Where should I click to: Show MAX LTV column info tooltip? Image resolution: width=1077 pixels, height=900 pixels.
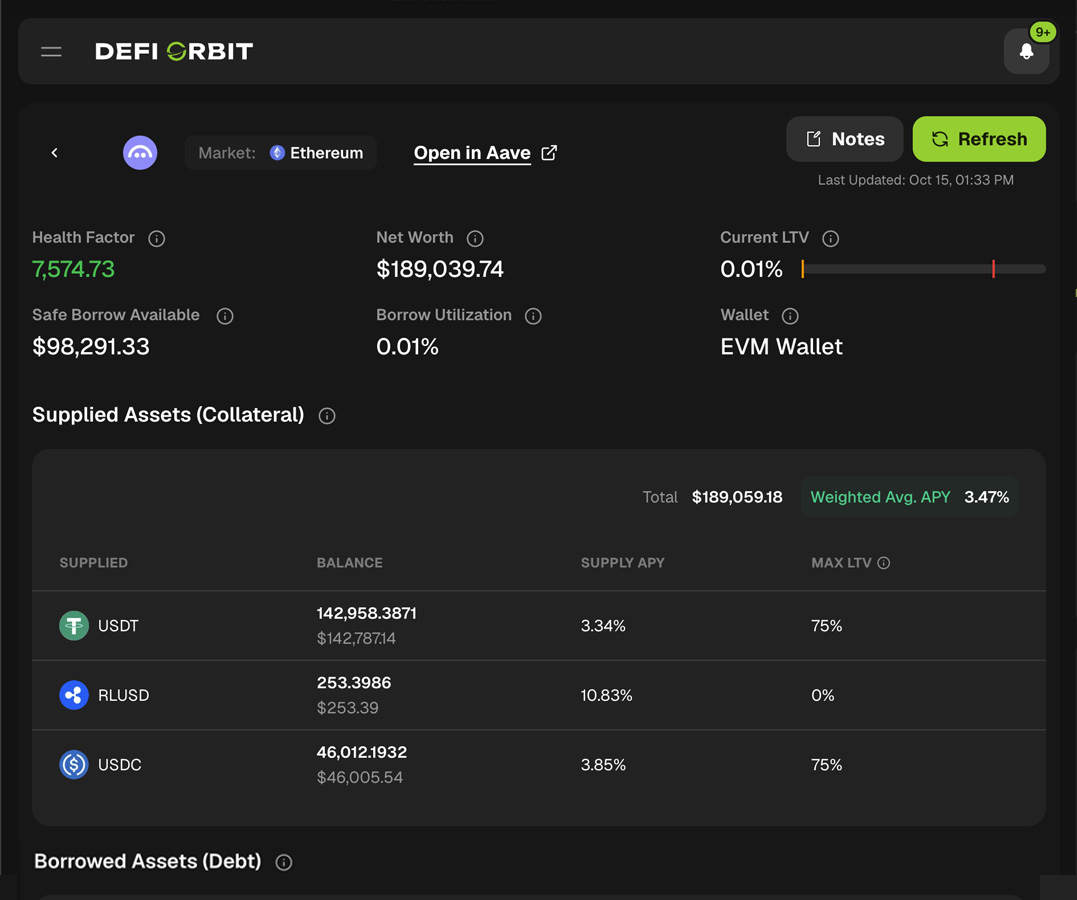(x=884, y=563)
